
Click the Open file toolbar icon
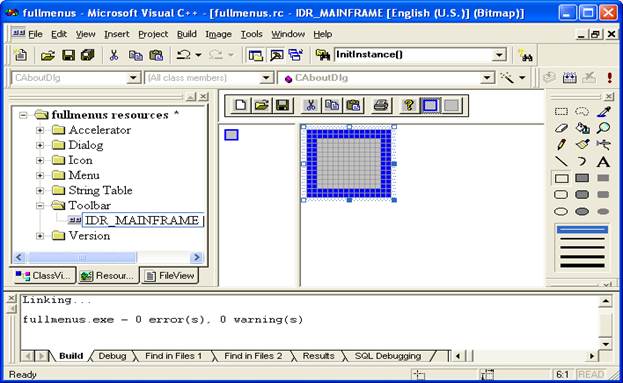(x=48, y=55)
